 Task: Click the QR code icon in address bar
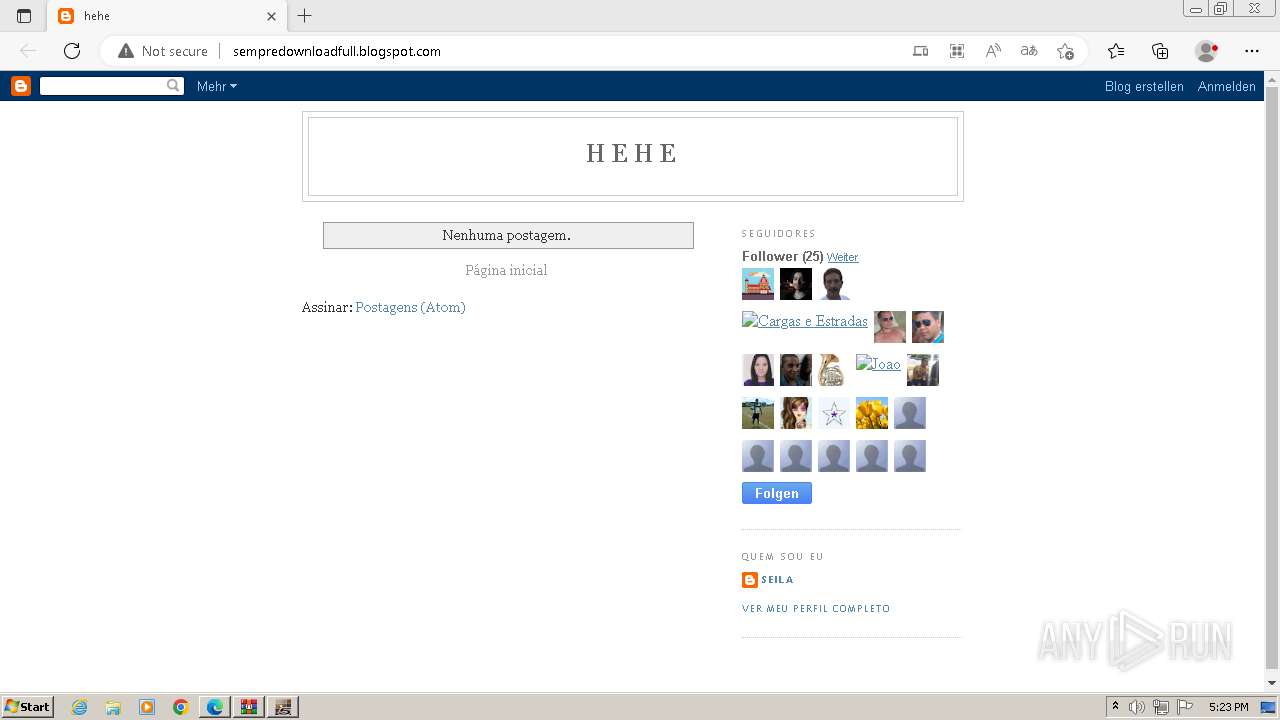coord(957,51)
